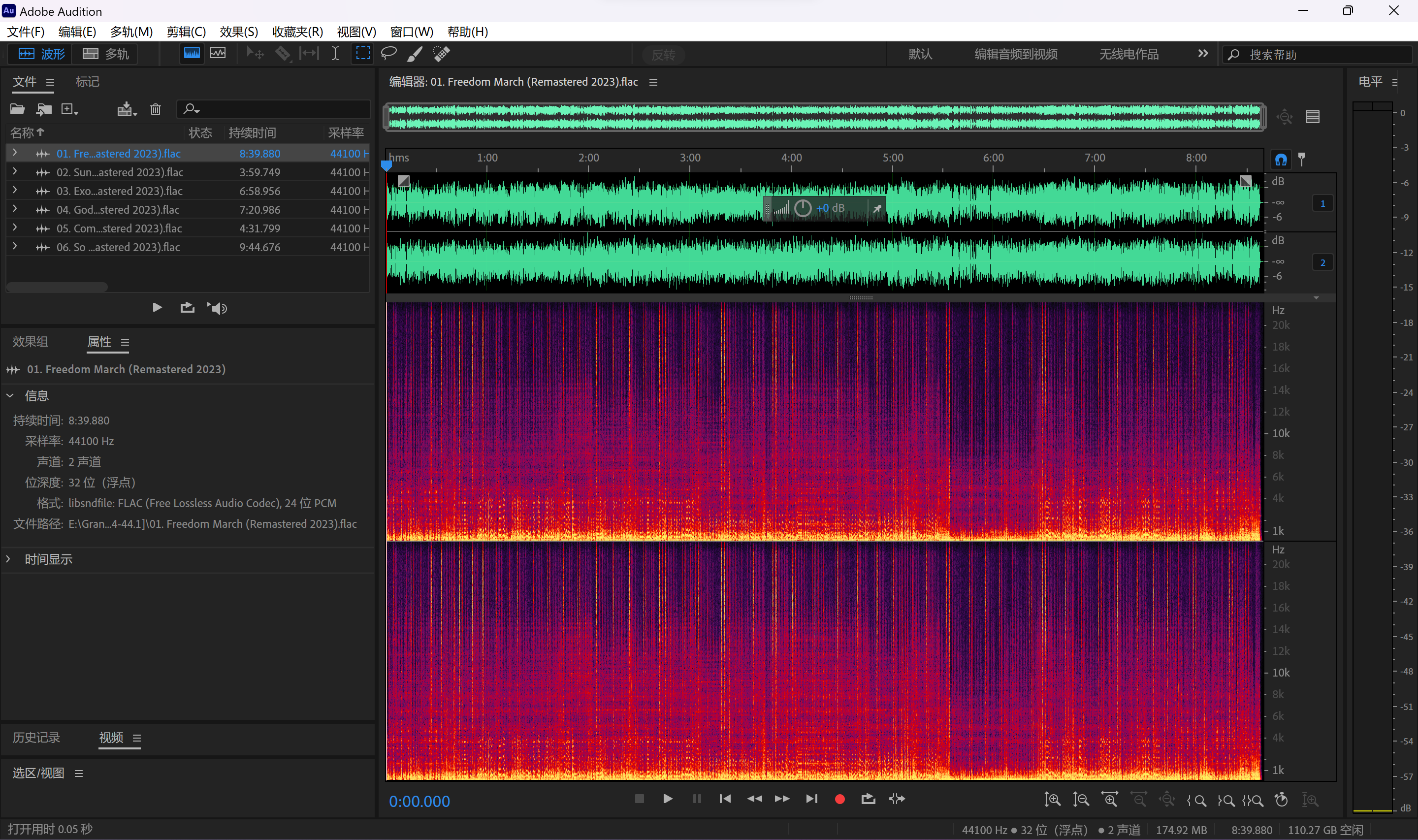Toggle right channel 2 enable button

pos(1322,262)
